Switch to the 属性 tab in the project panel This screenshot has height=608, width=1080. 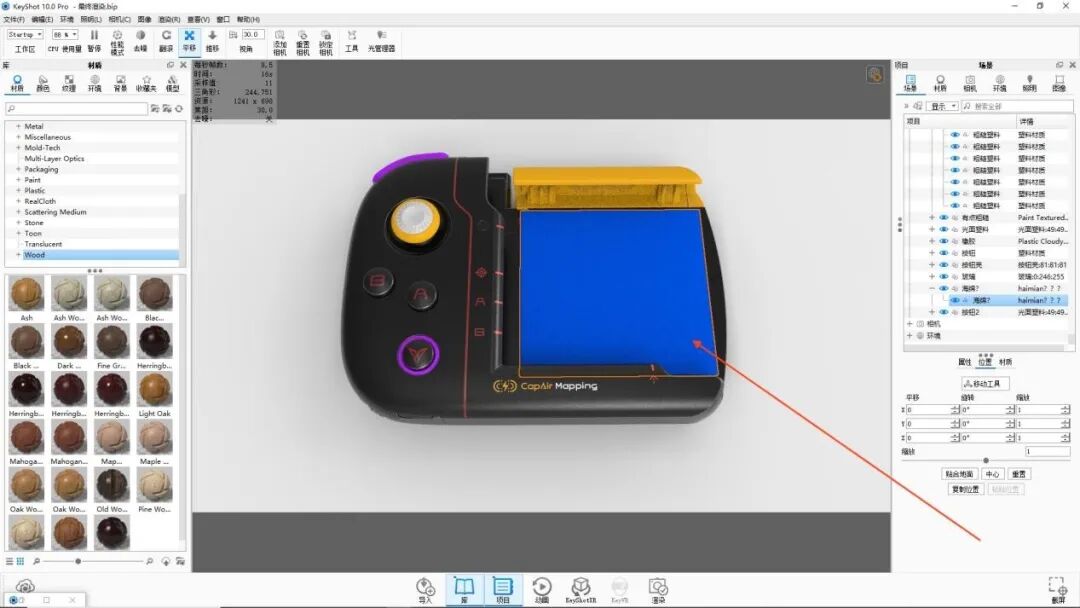[x=964, y=362]
